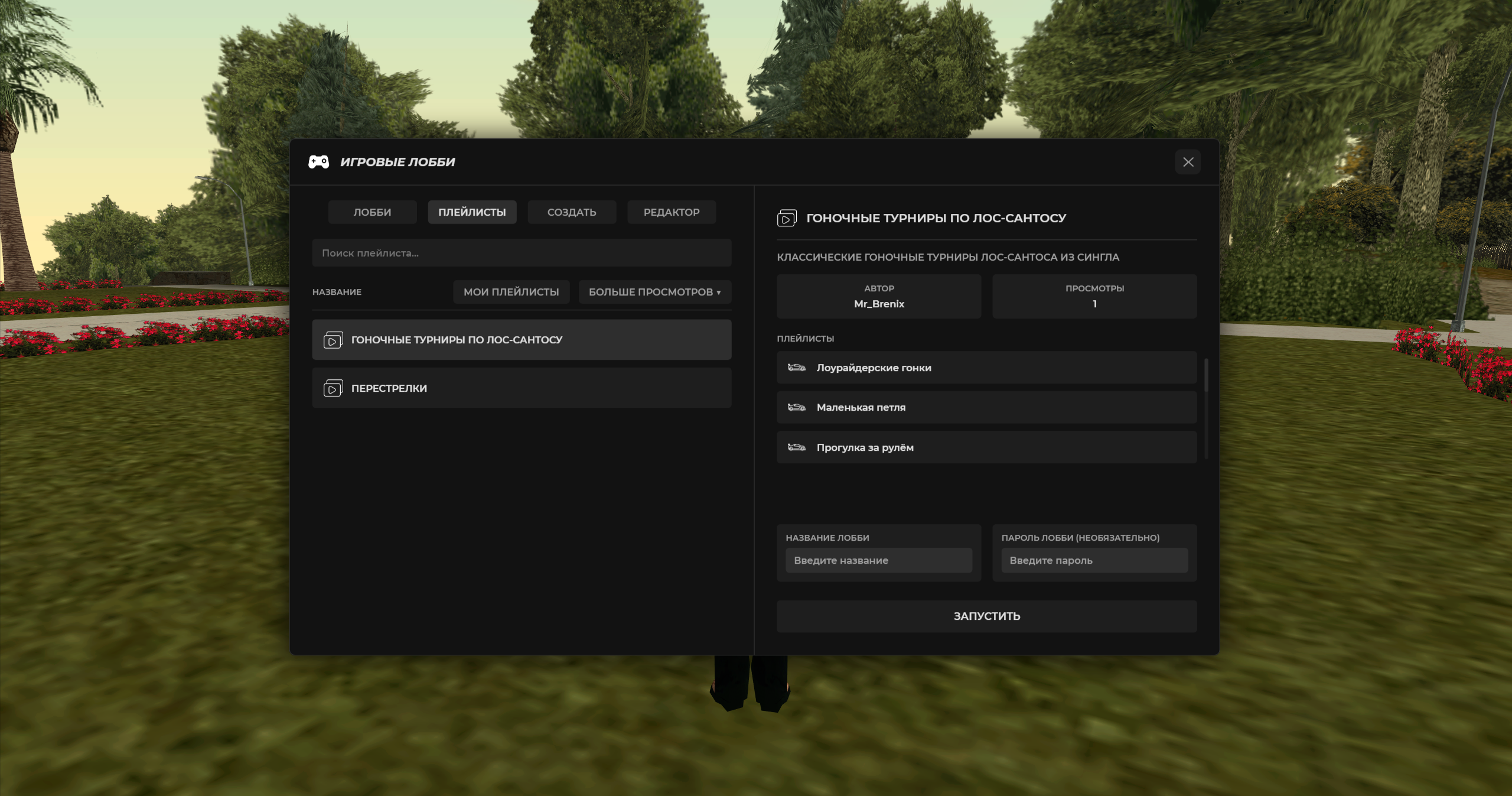This screenshot has width=1512, height=796.
Task: Focus the lobby password input field
Action: (x=1094, y=560)
